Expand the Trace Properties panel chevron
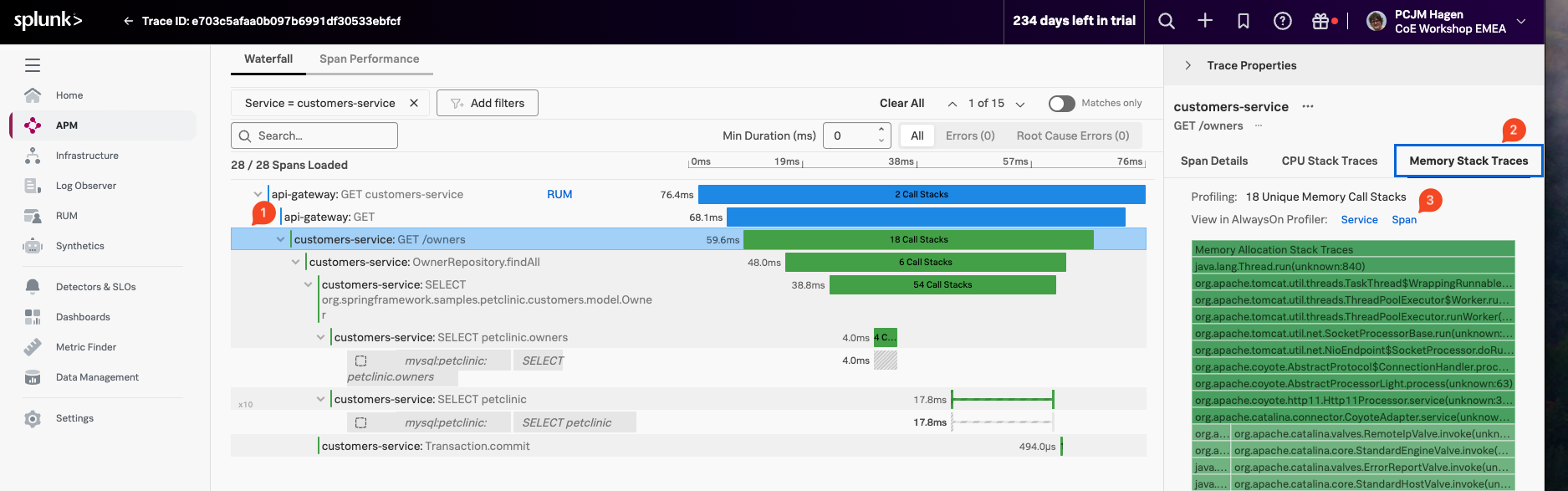Screen dimensions: 1568x491 [1187, 65]
